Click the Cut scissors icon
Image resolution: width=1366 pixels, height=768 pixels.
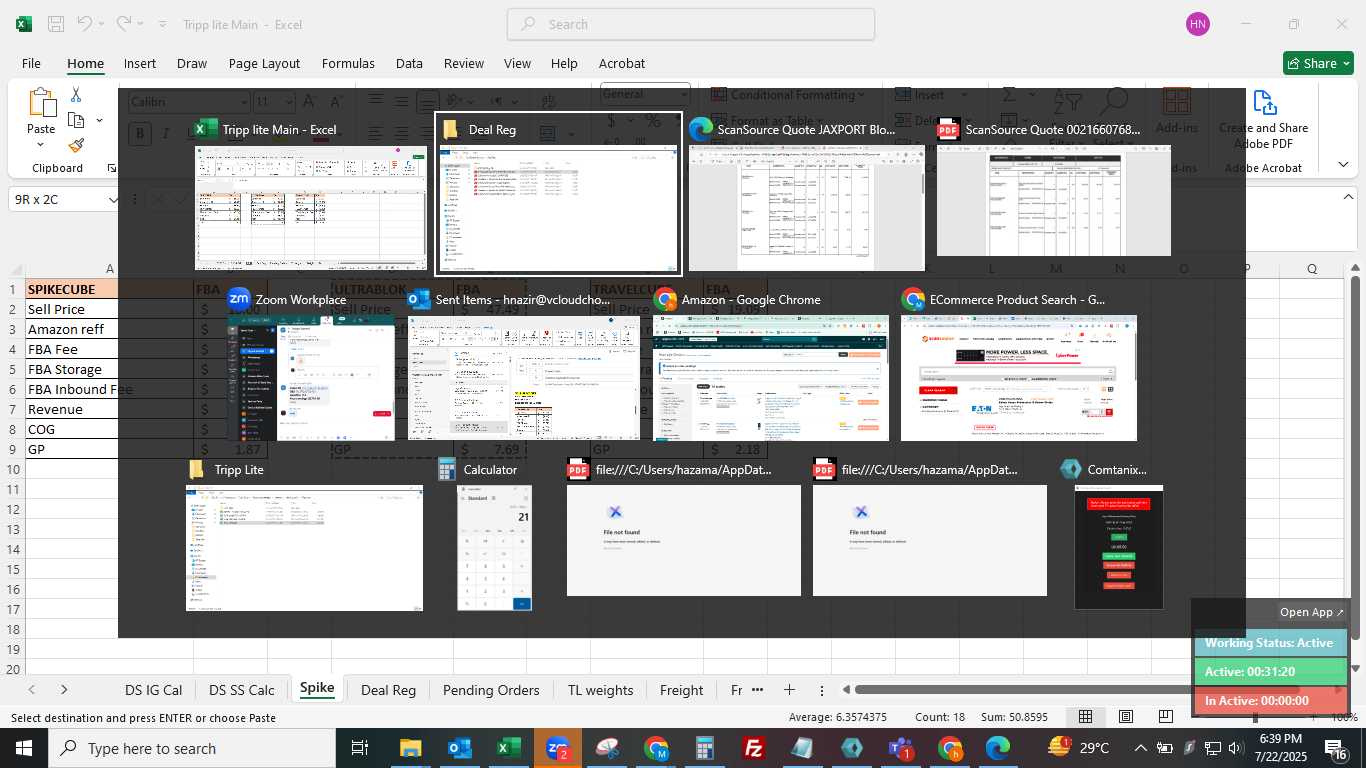tap(76, 95)
